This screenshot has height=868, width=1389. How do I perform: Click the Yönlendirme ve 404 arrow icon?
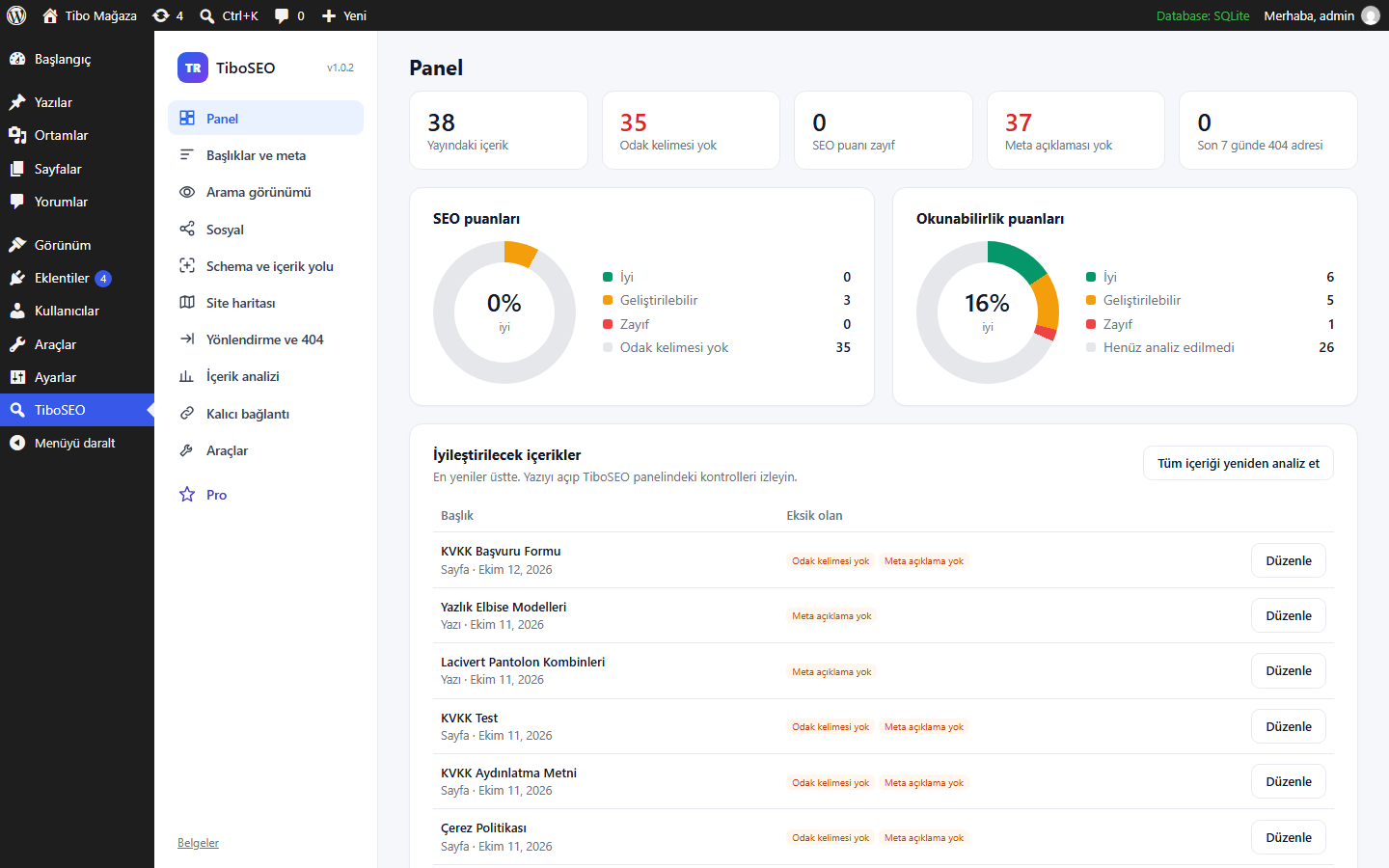(187, 339)
